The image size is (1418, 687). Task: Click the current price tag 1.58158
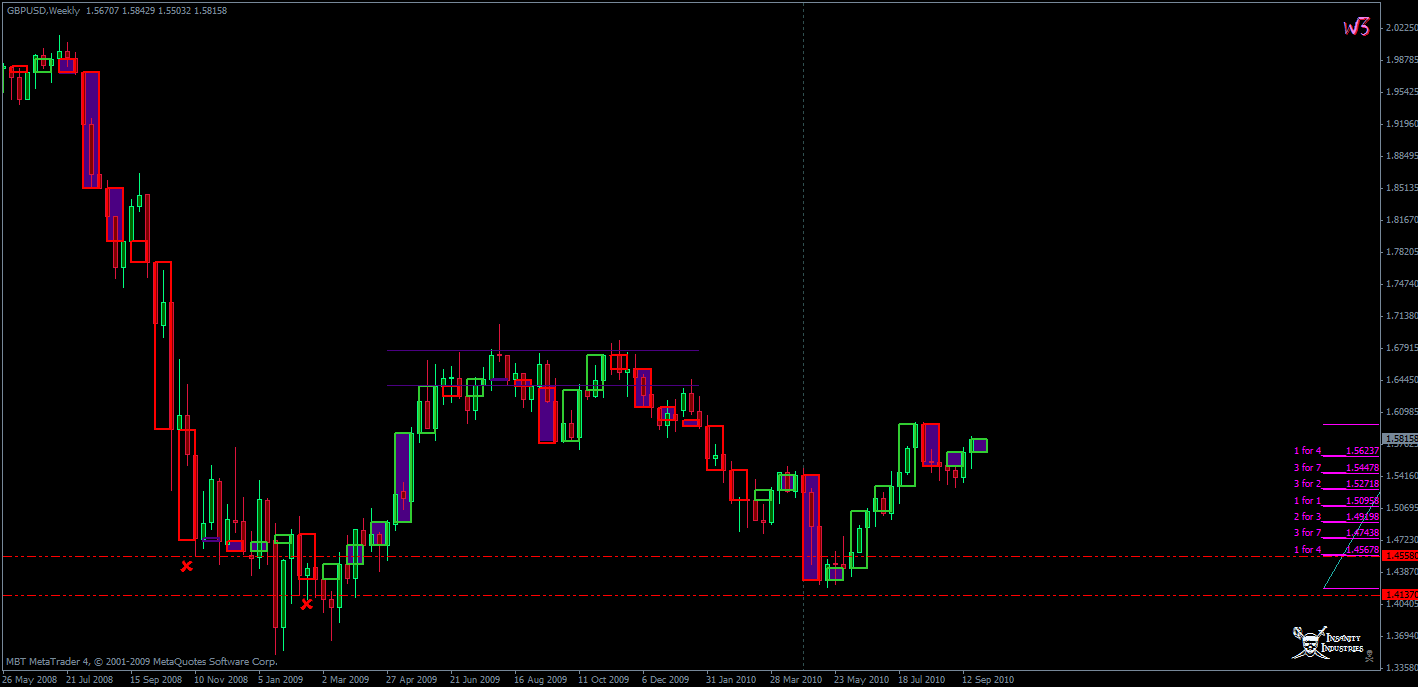click(x=1400, y=439)
